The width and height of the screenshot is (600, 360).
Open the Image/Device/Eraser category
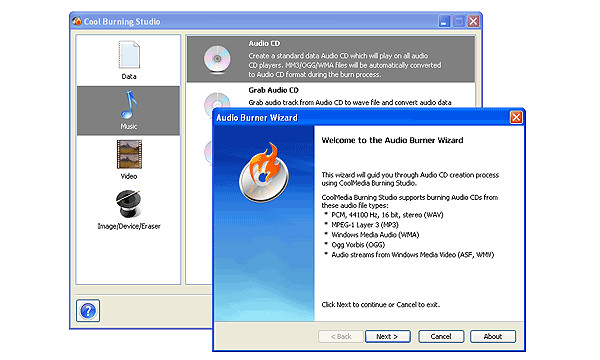[129, 204]
